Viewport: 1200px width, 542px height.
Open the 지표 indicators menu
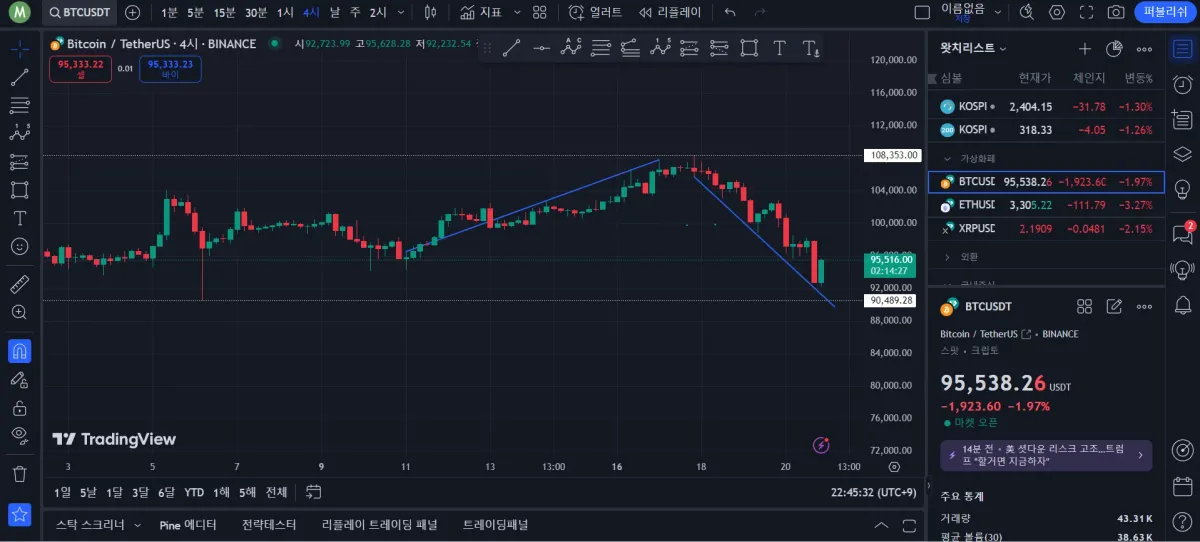pos(481,12)
